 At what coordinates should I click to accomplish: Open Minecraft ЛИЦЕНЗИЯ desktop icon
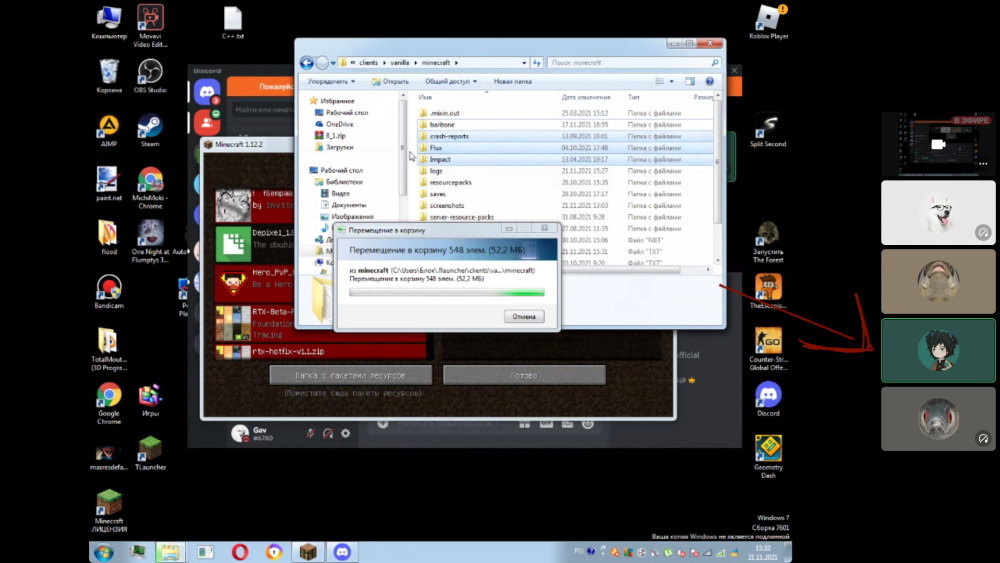click(108, 511)
